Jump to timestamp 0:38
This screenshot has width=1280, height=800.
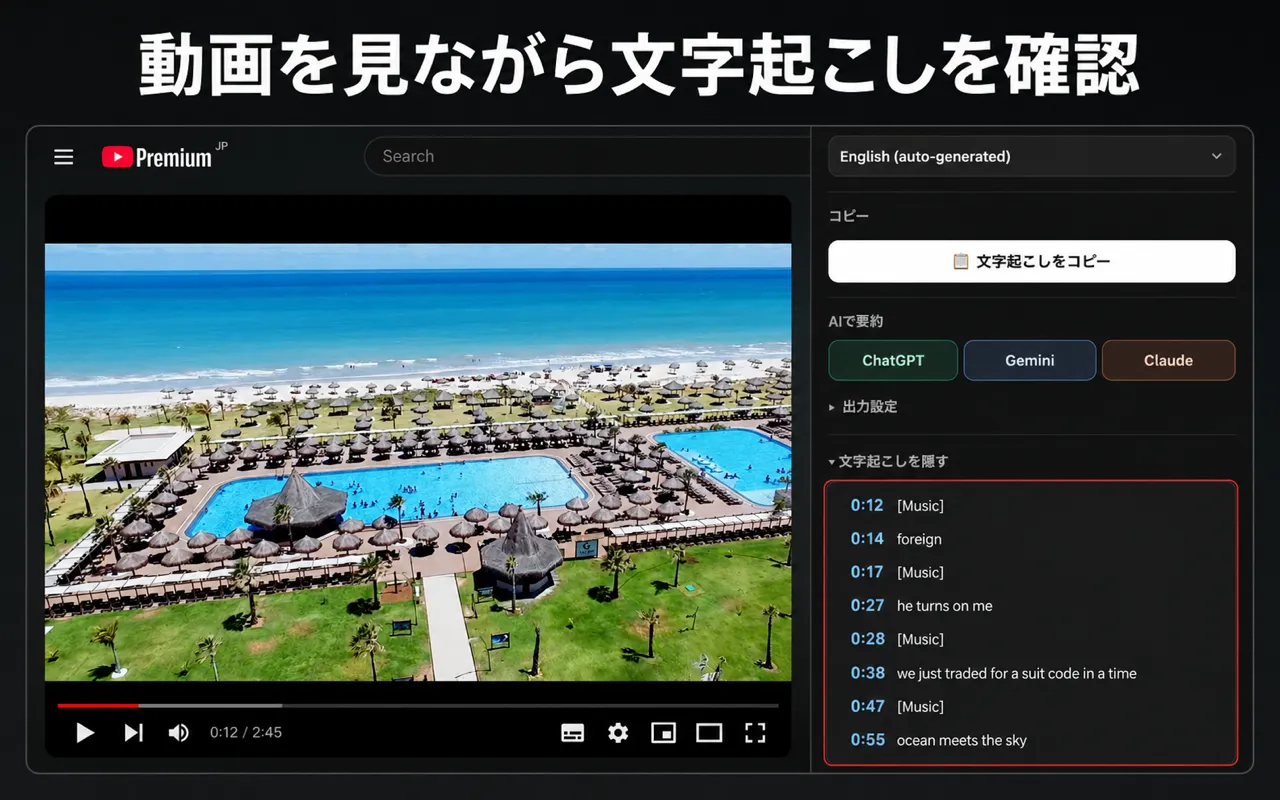pyautogui.click(x=867, y=673)
